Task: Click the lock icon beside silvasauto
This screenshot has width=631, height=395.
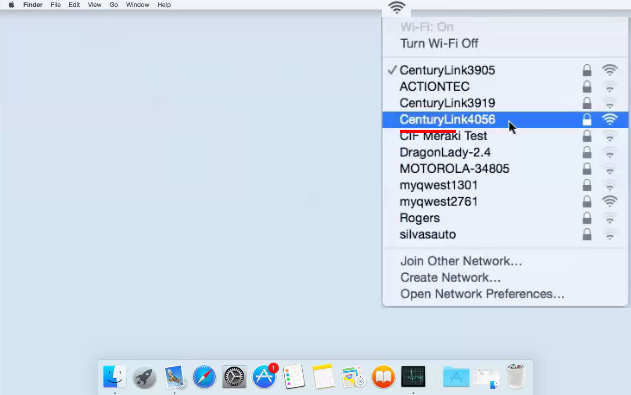Action: pyautogui.click(x=587, y=234)
